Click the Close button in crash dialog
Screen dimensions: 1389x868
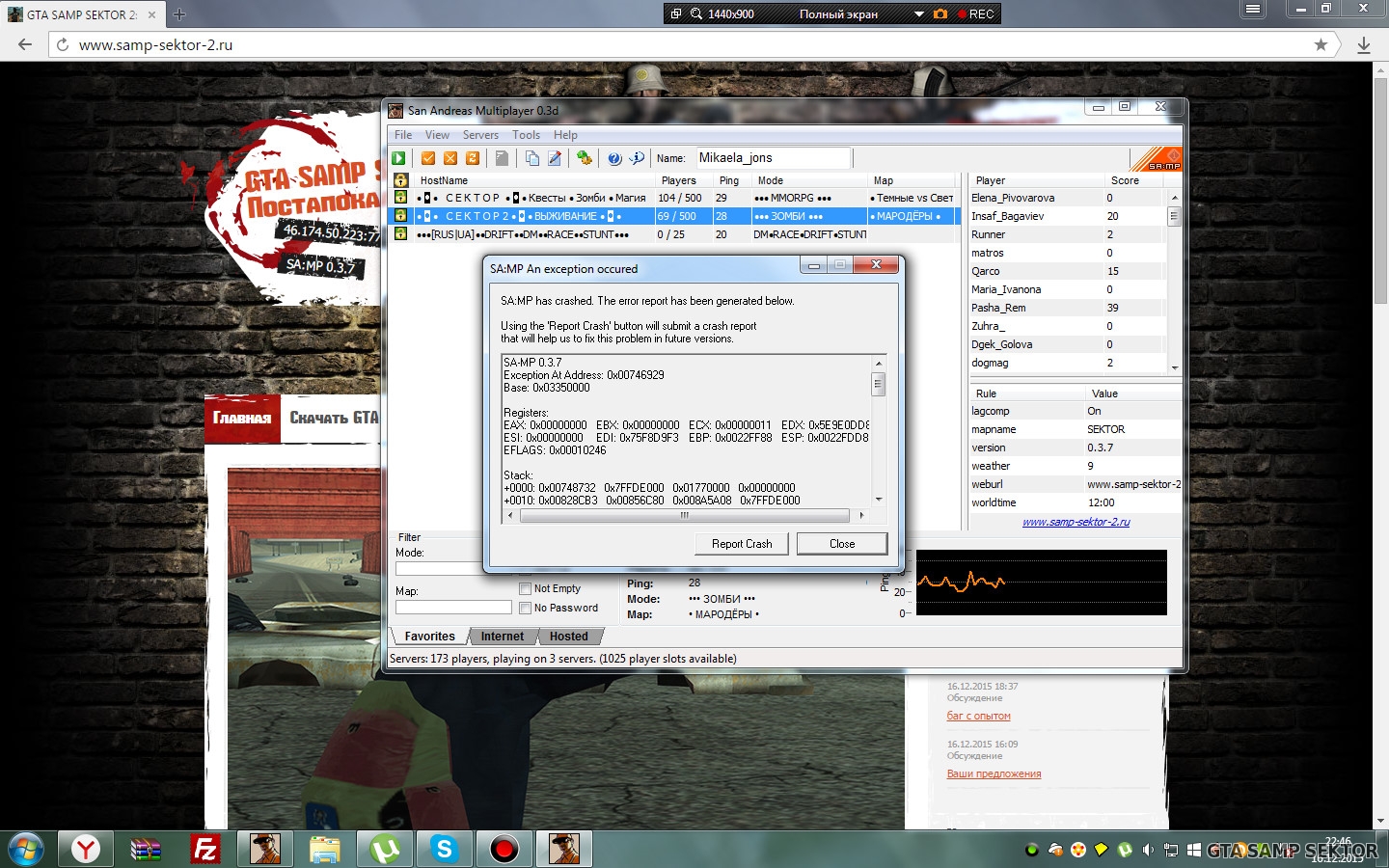(x=842, y=544)
